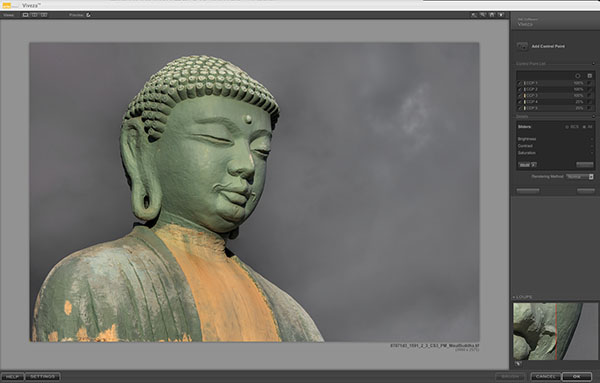The image size is (600, 383).
Task: Toggle the selection mask checkbox for CCP 5
Action: click(589, 108)
